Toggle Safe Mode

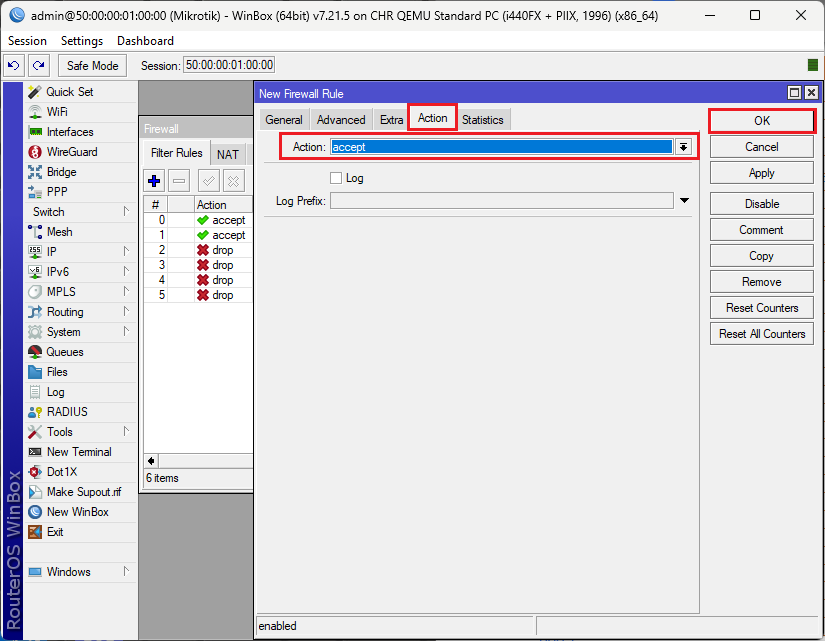(93, 65)
